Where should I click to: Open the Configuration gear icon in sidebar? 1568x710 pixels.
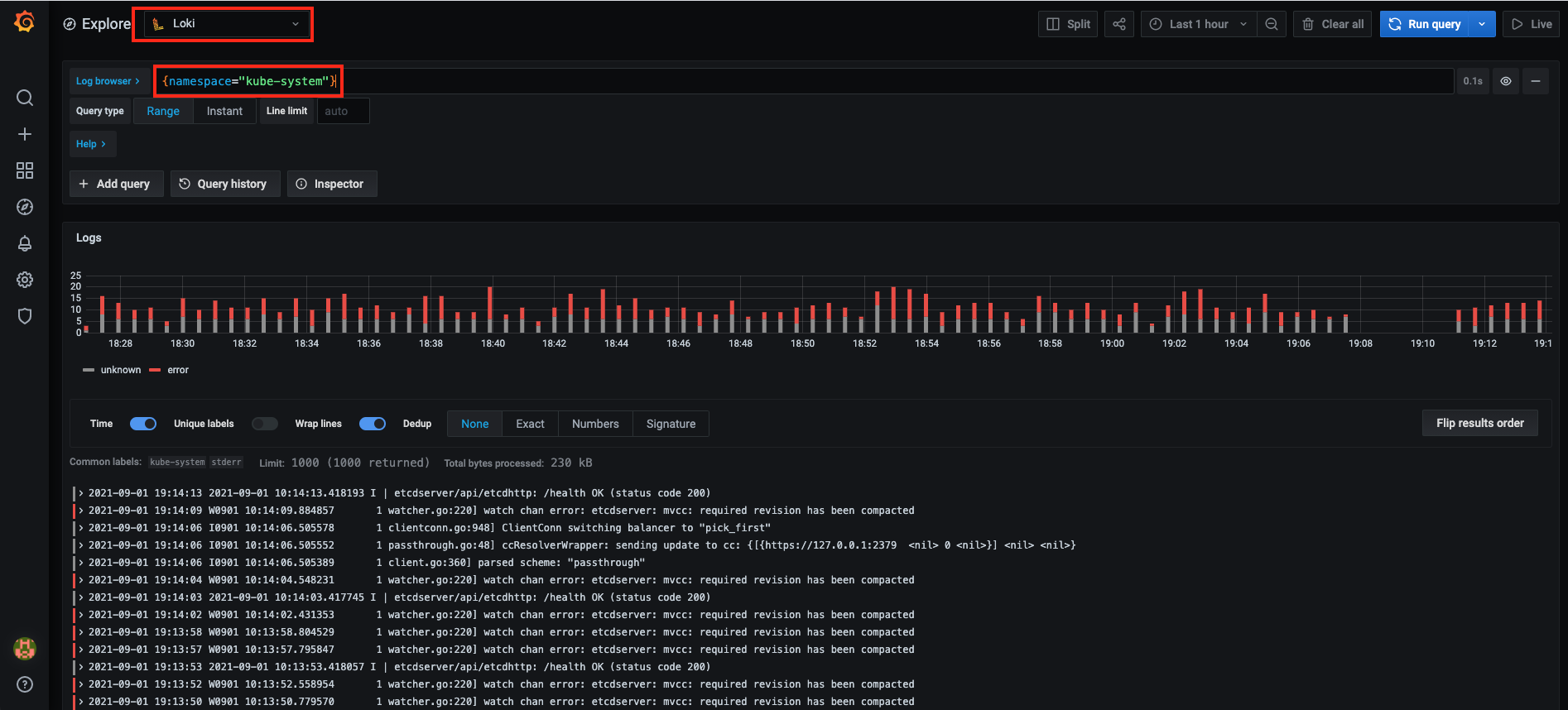point(25,280)
